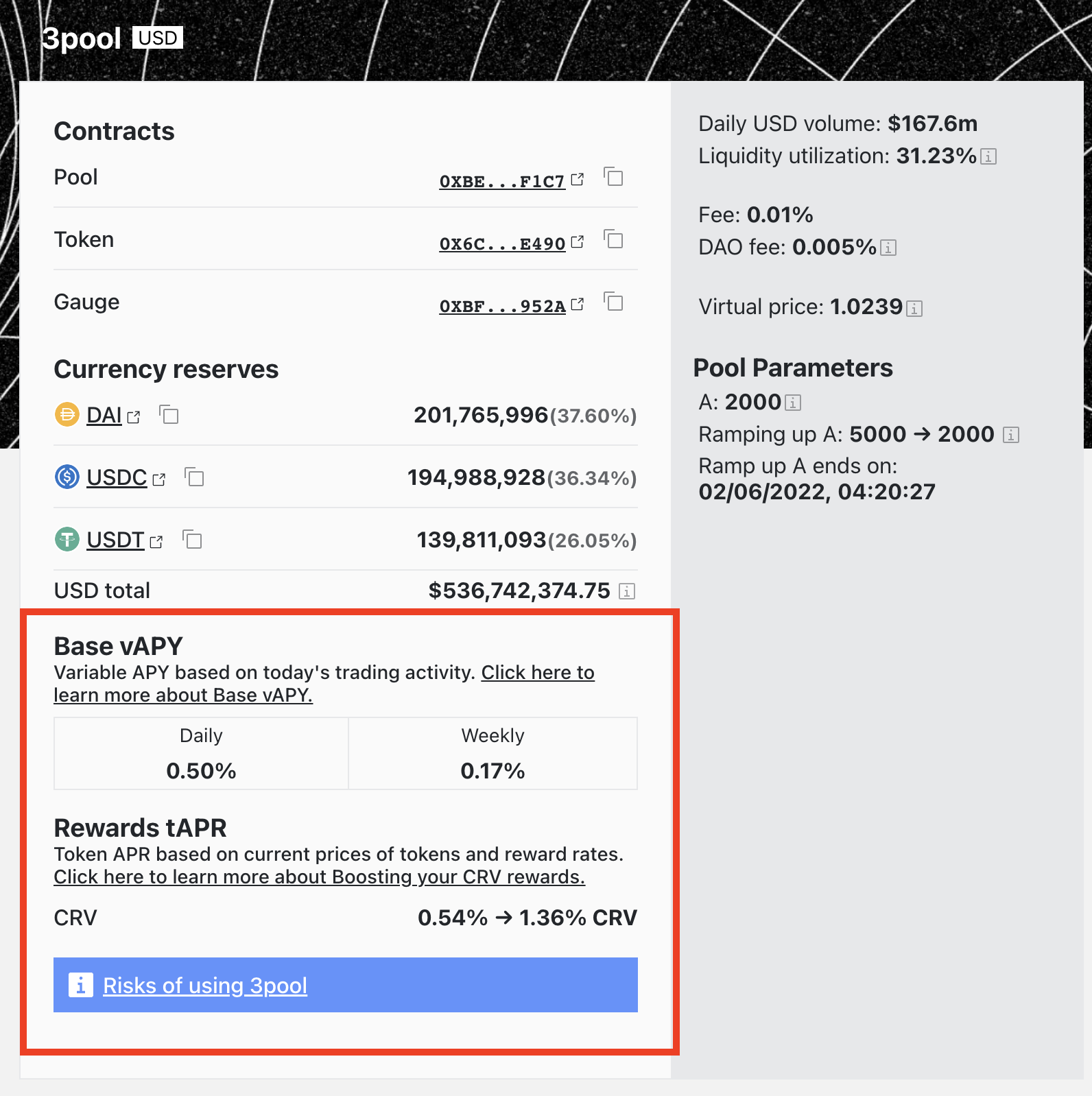The image size is (1092, 1096).
Task: Select Daily vAPY value 0.50%
Action: (201, 771)
